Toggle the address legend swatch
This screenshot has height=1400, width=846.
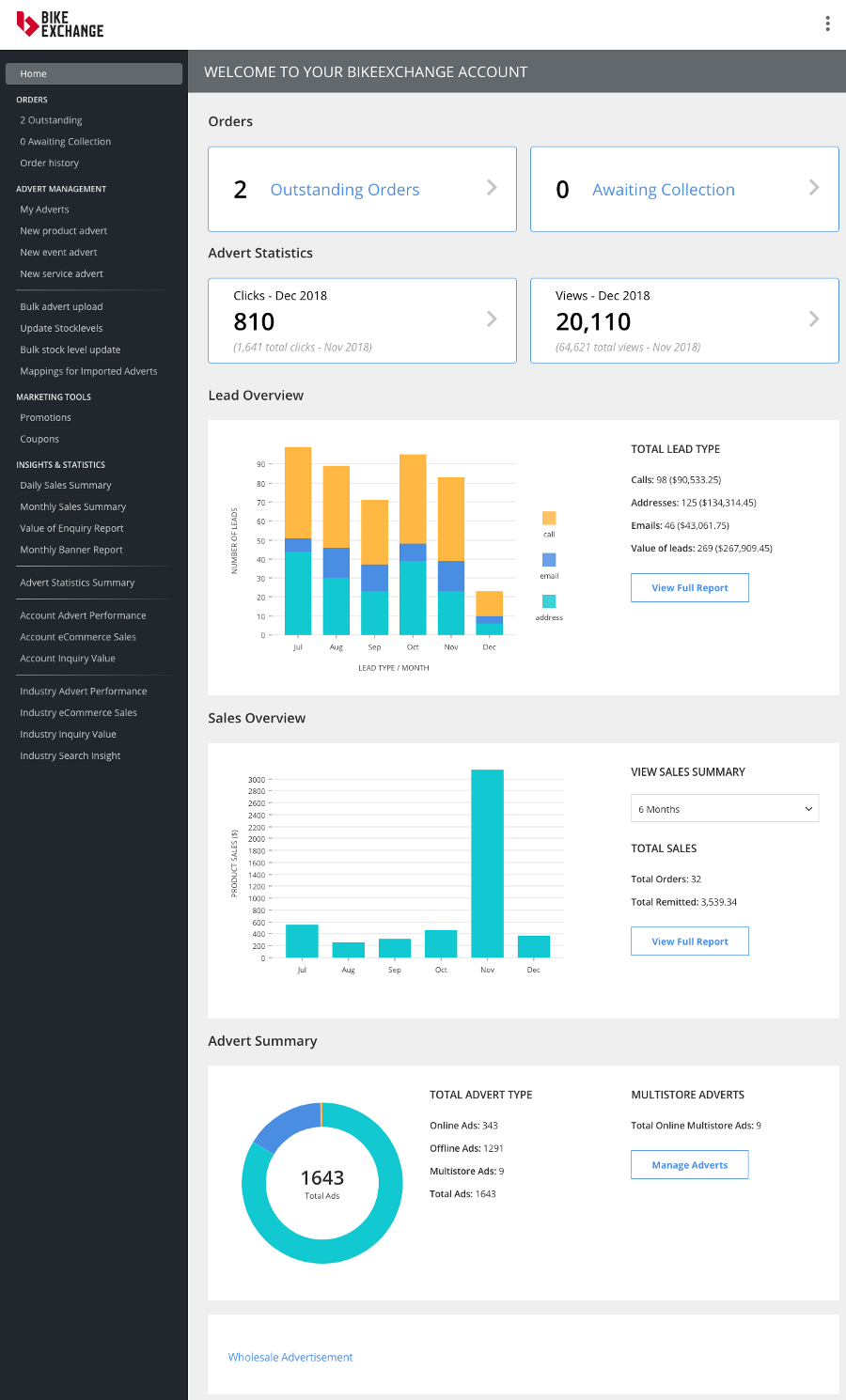coord(549,601)
